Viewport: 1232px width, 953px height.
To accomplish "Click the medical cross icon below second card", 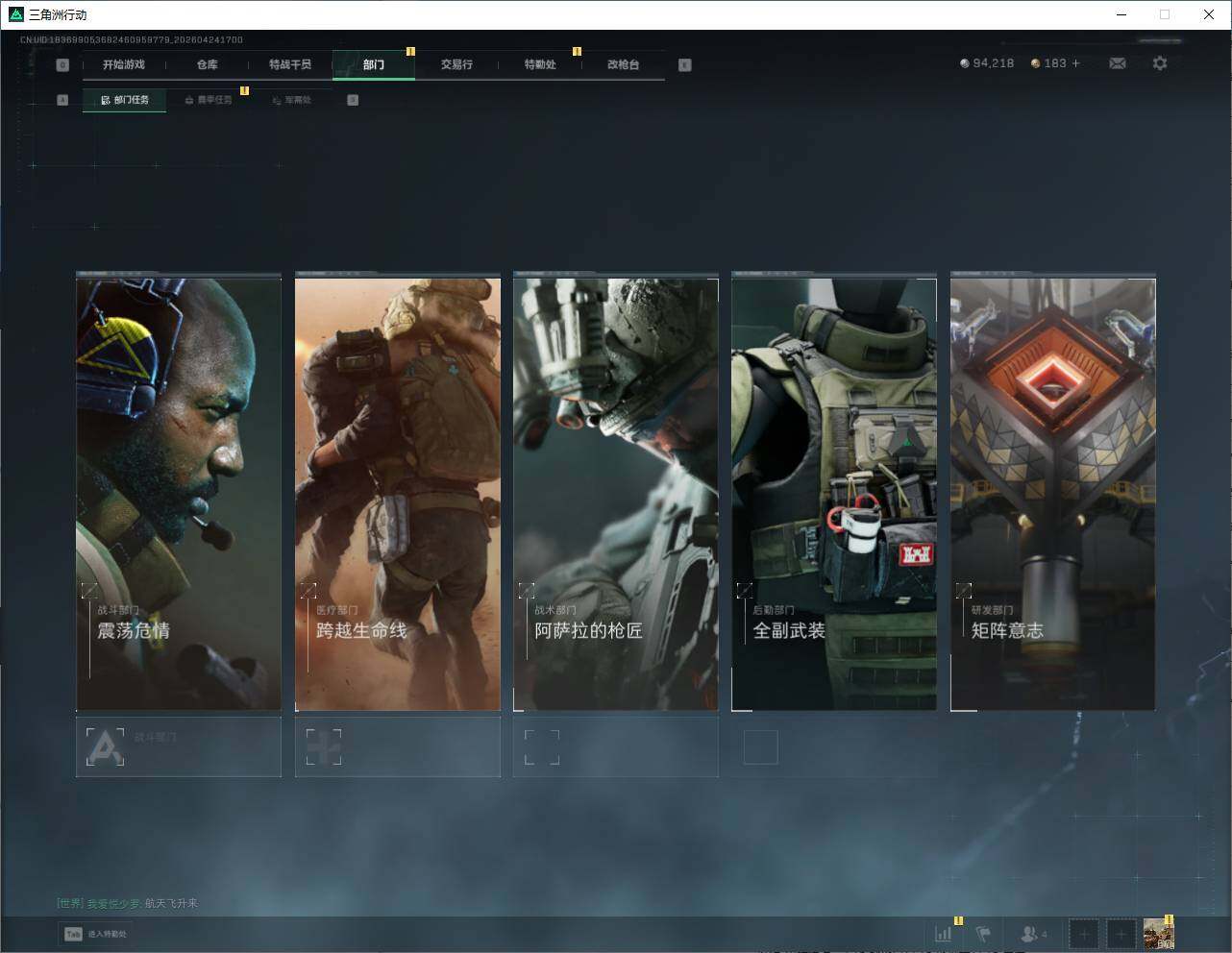I will pyautogui.click(x=324, y=746).
